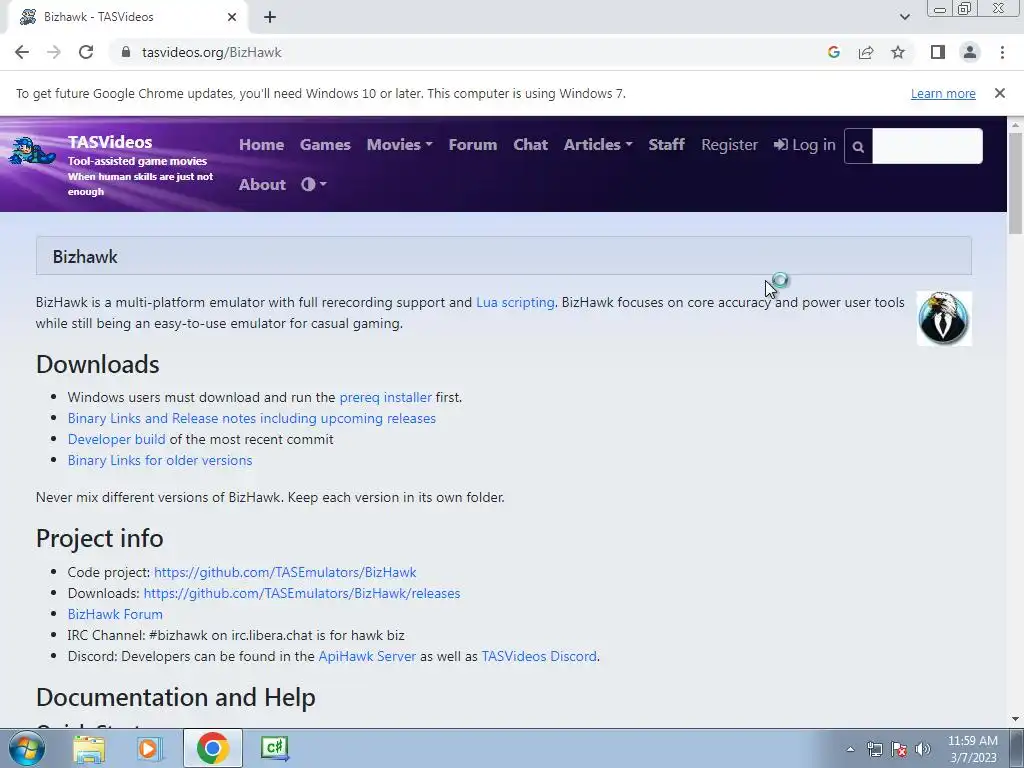Go to the Home nav item
Image resolution: width=1024 pixels, height=768 pixels.
point(261,144)
